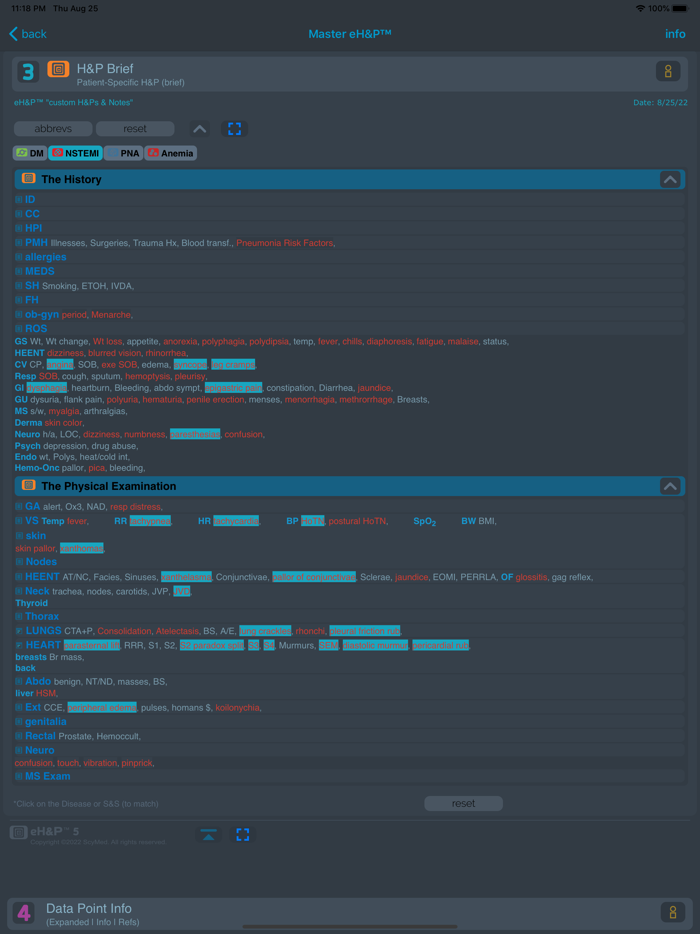Jump to top with the arrow-to-bar icon
The height and width of the screenshot is (934, 700).
pyautogui.click(x=209, y=835)
